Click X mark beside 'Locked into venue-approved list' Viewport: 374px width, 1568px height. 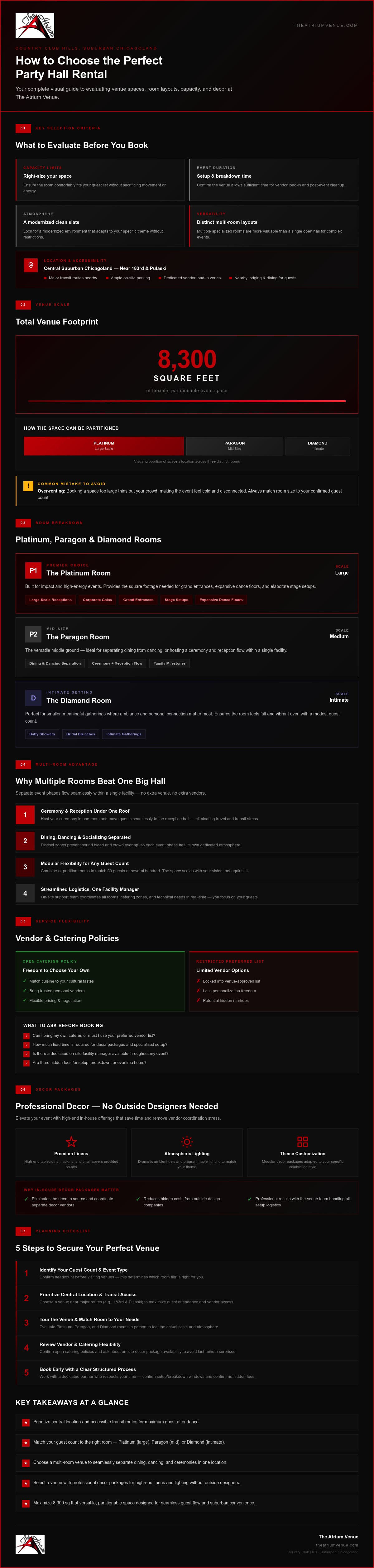click(198, 981)
